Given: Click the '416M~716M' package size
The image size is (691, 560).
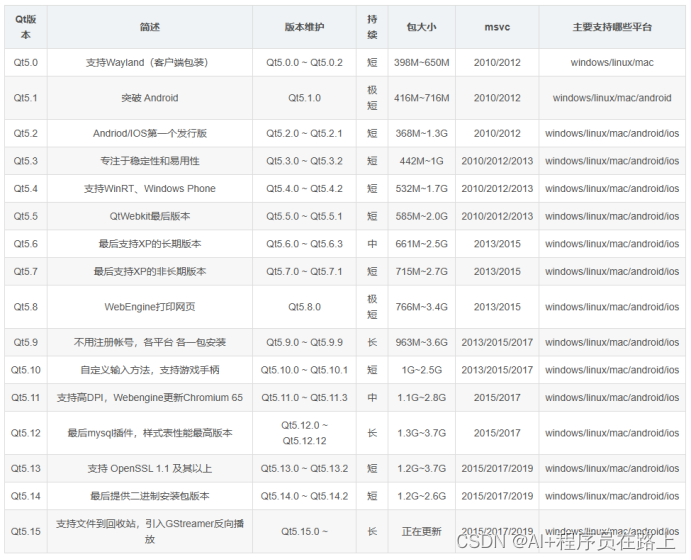Looking at the screenshot, I should pos(421,98).
